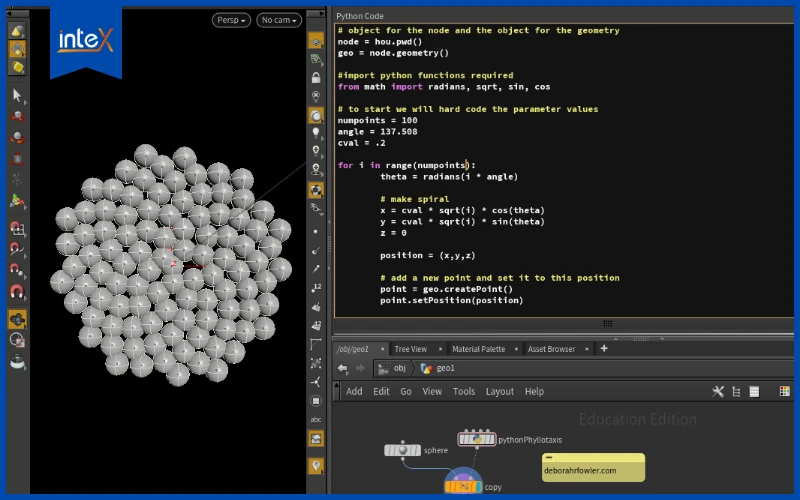Open the Asset Browser tab
This screenshot has width=800, height=500.
pos(552,349)
